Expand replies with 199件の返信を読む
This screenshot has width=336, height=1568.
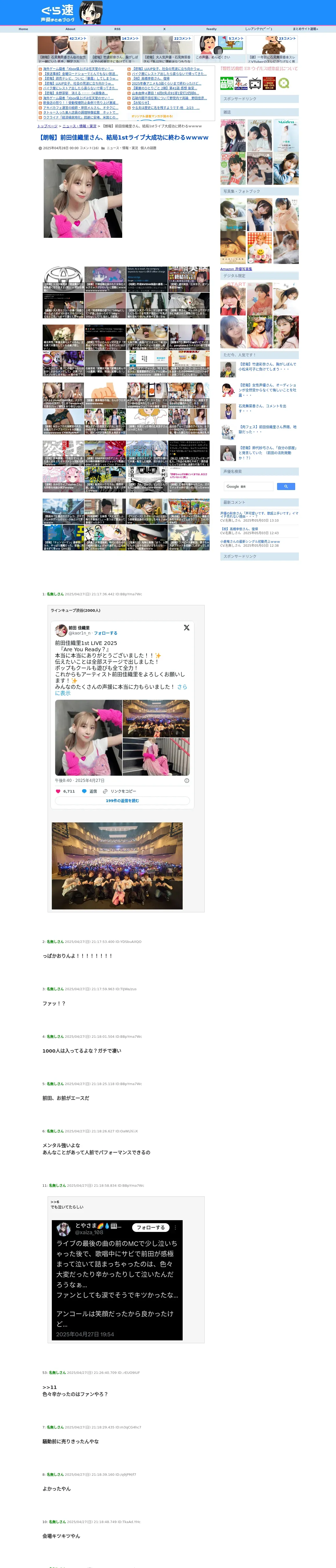122,800
